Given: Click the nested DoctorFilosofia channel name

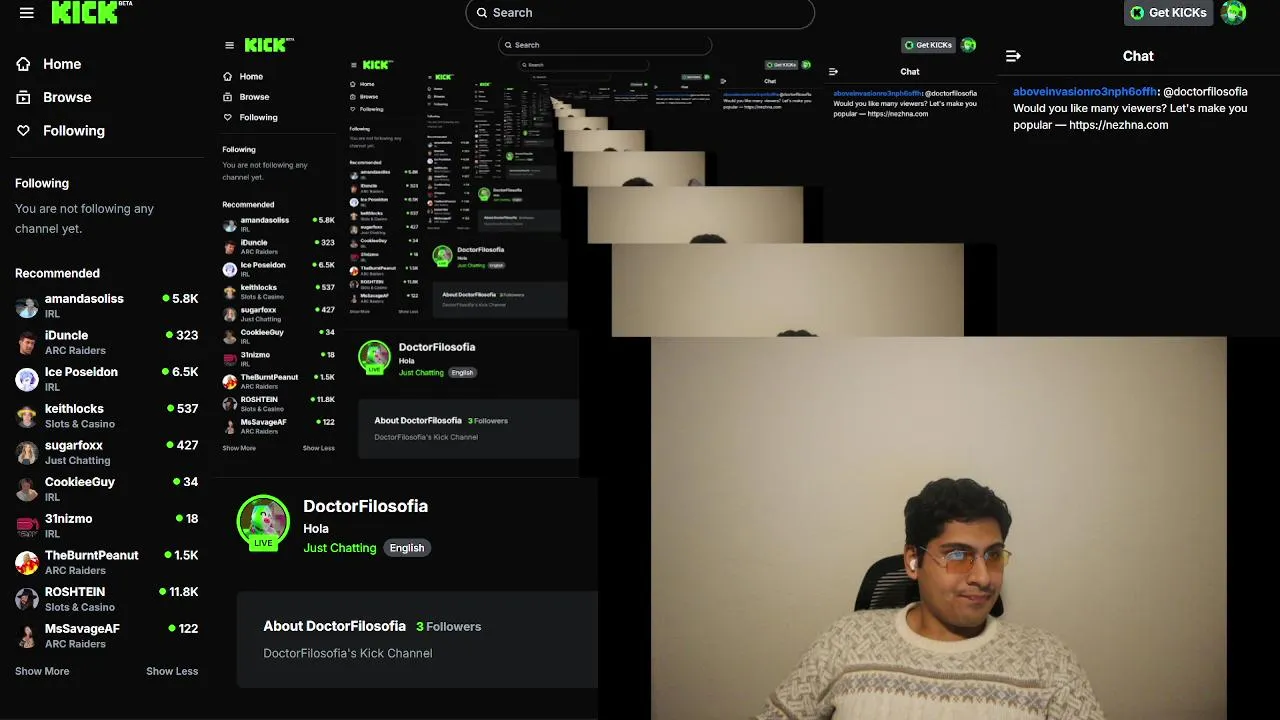Looking at the screenshot, I should coord(437,347).
